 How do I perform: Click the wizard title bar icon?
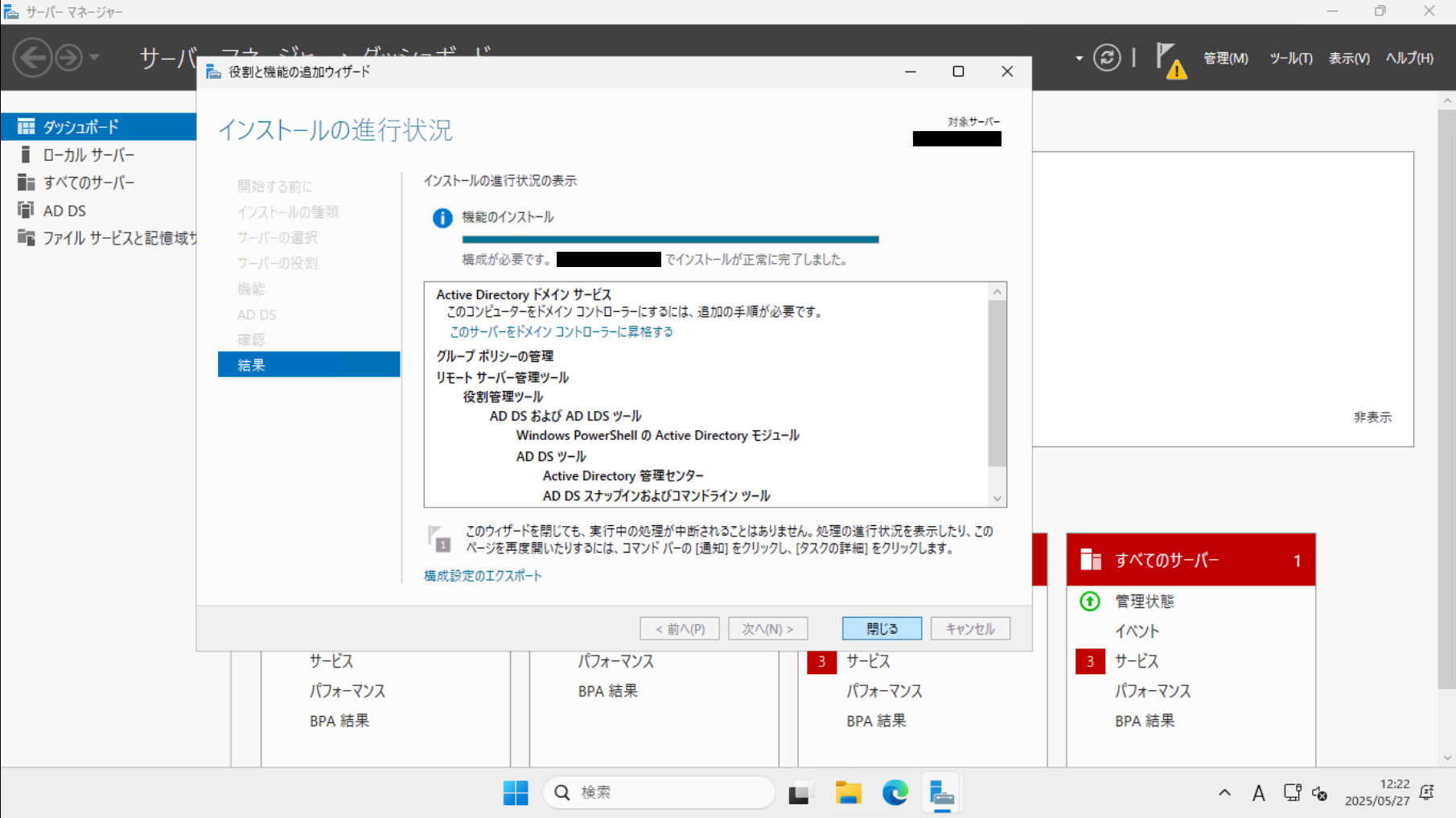click(x=213, y=72)
